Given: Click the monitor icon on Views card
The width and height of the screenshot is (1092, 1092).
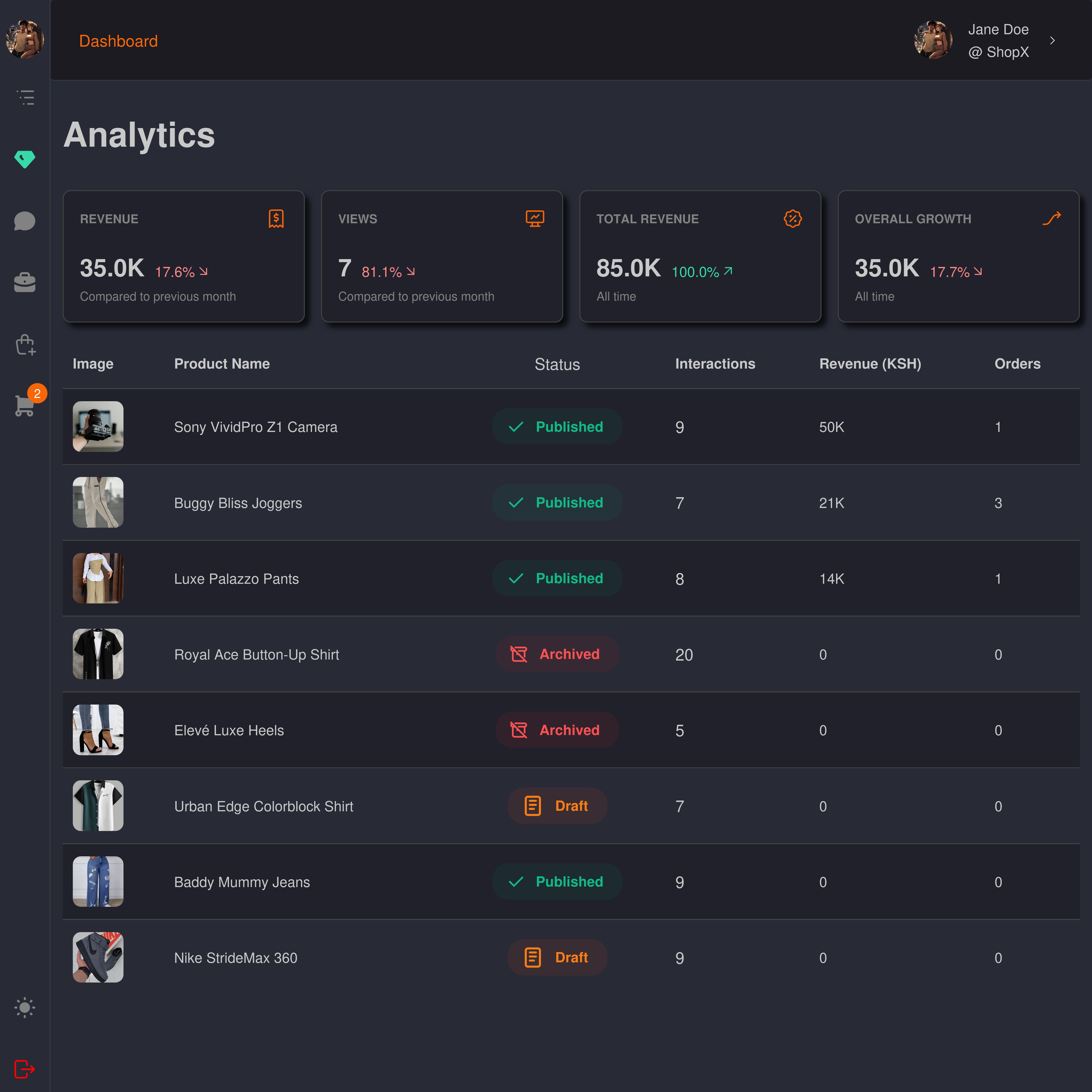Looking at the screenshot, I should click(534, 219).
